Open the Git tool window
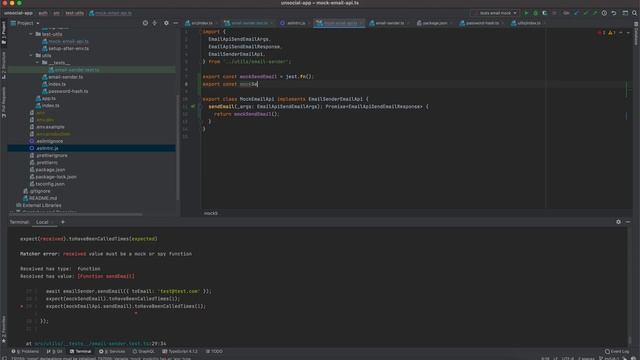 (x=55, y=351)
